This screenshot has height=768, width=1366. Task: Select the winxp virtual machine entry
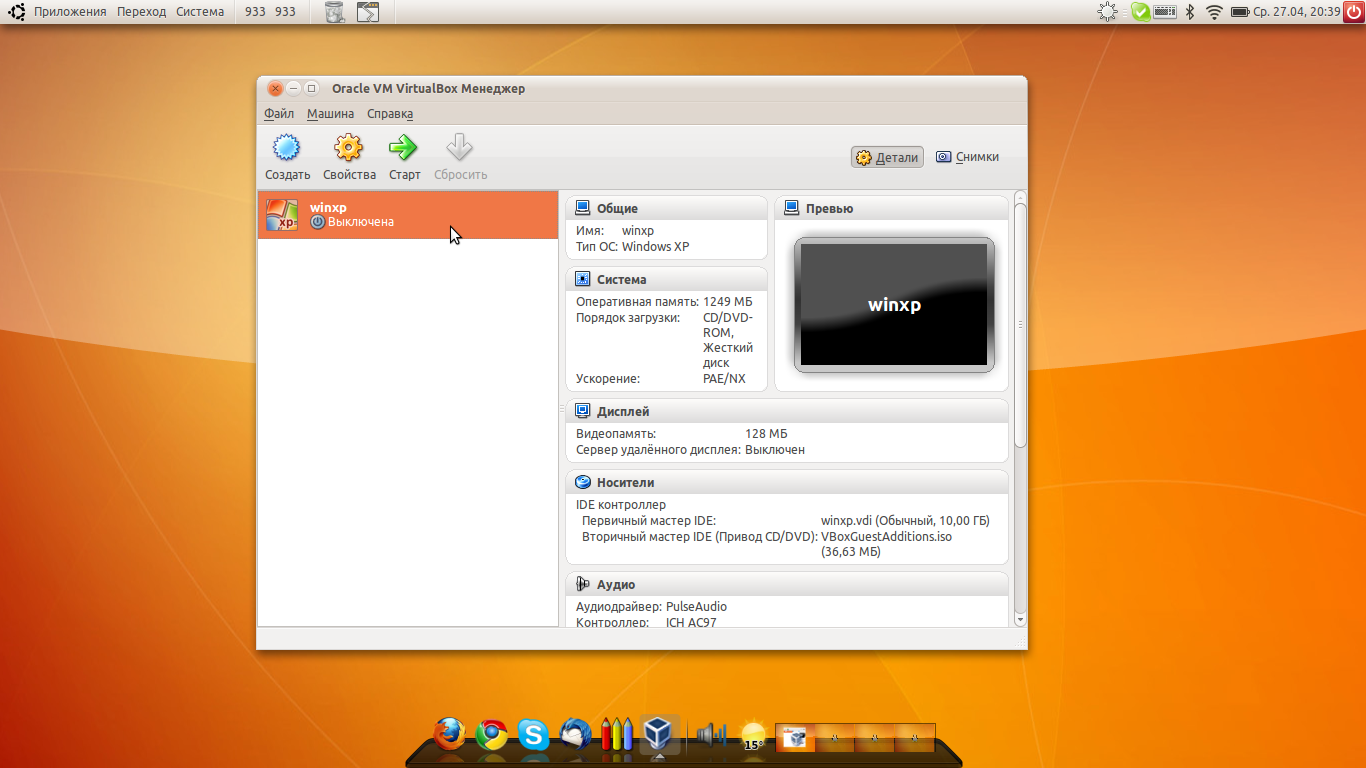coord(408,215)
